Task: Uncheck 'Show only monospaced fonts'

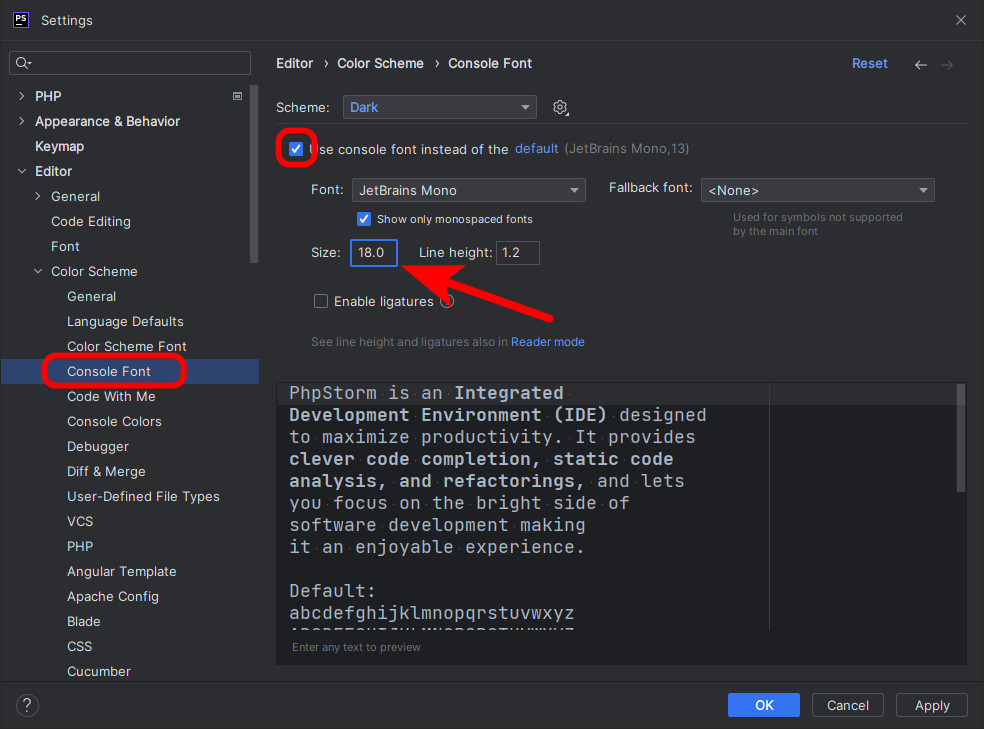Action: (364, 219)
